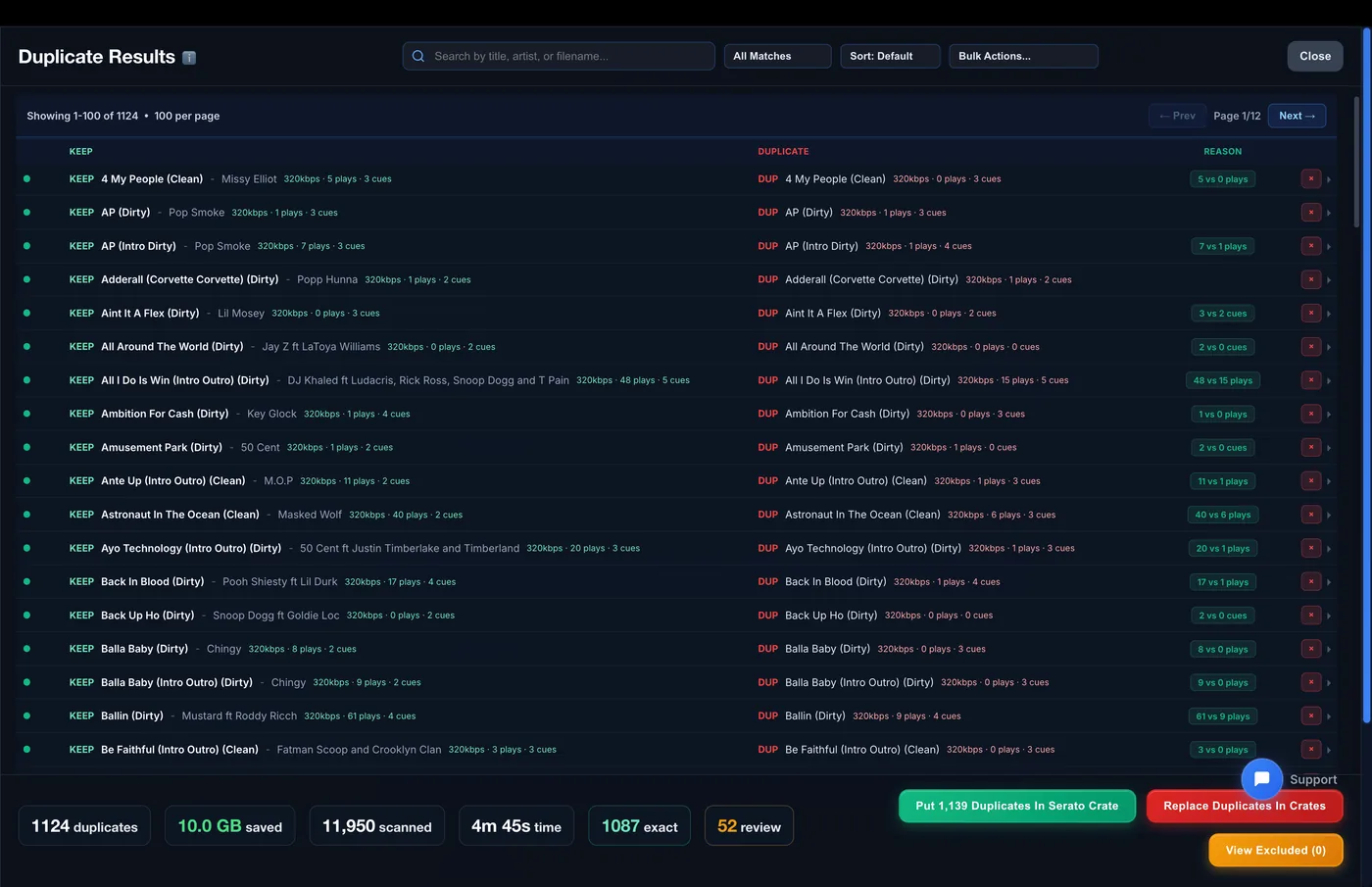Image resolution: width=1372 pixels, height=887 pixels.
Task: Click the '3 vs 2 cues' reason badge
Action: pos(1223,314)
